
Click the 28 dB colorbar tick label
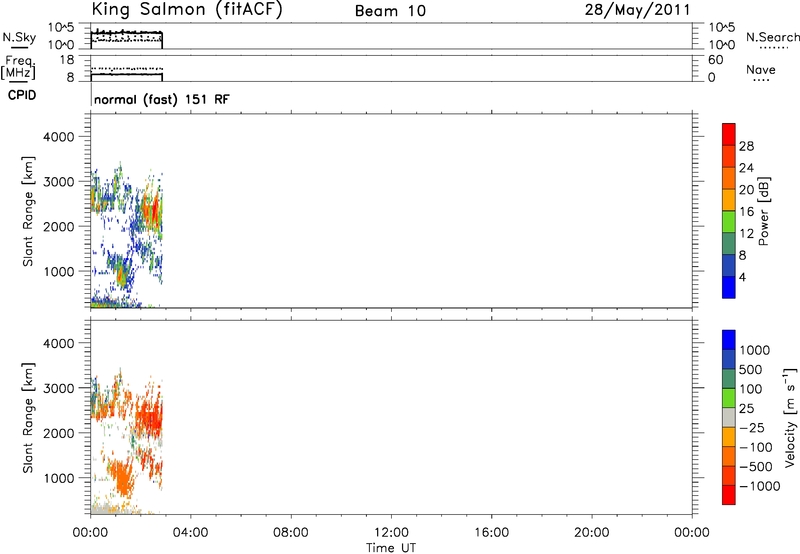tap(746, 146)
